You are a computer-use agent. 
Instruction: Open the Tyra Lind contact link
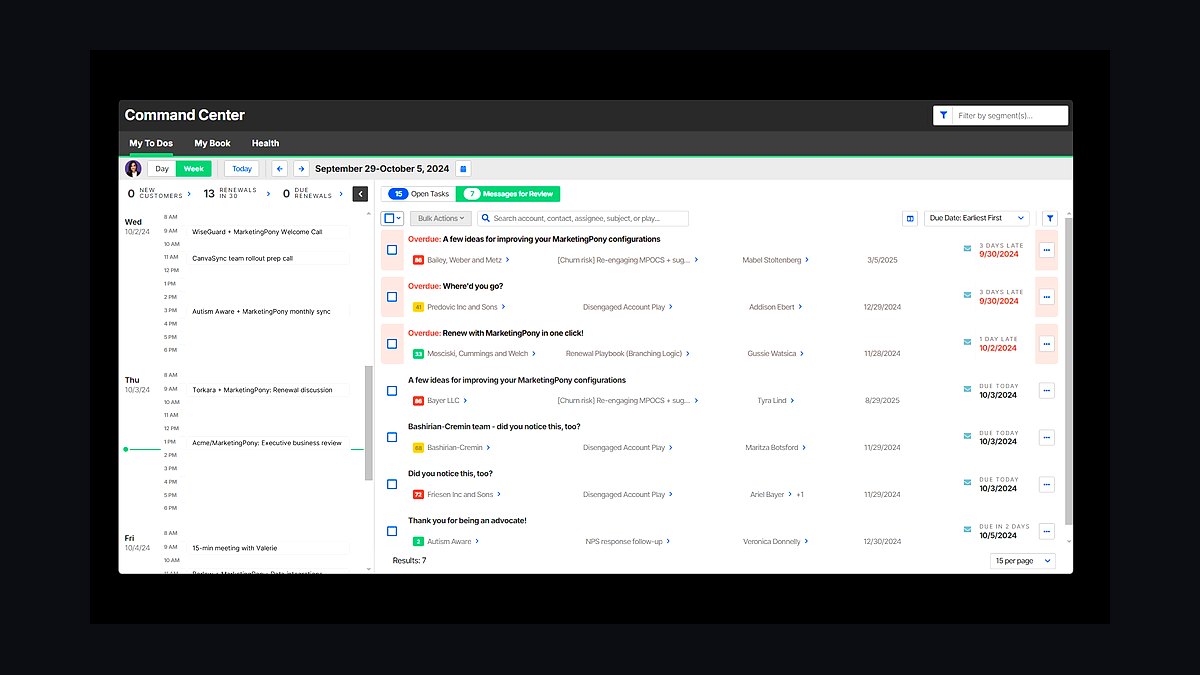[772, 401]
